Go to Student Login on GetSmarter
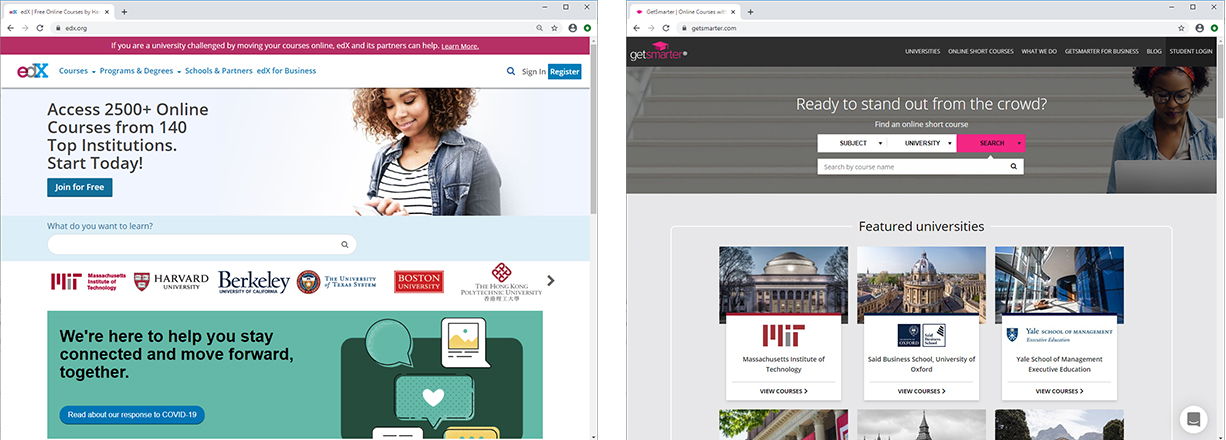Screen dimensions: 1226x440 1191,51
